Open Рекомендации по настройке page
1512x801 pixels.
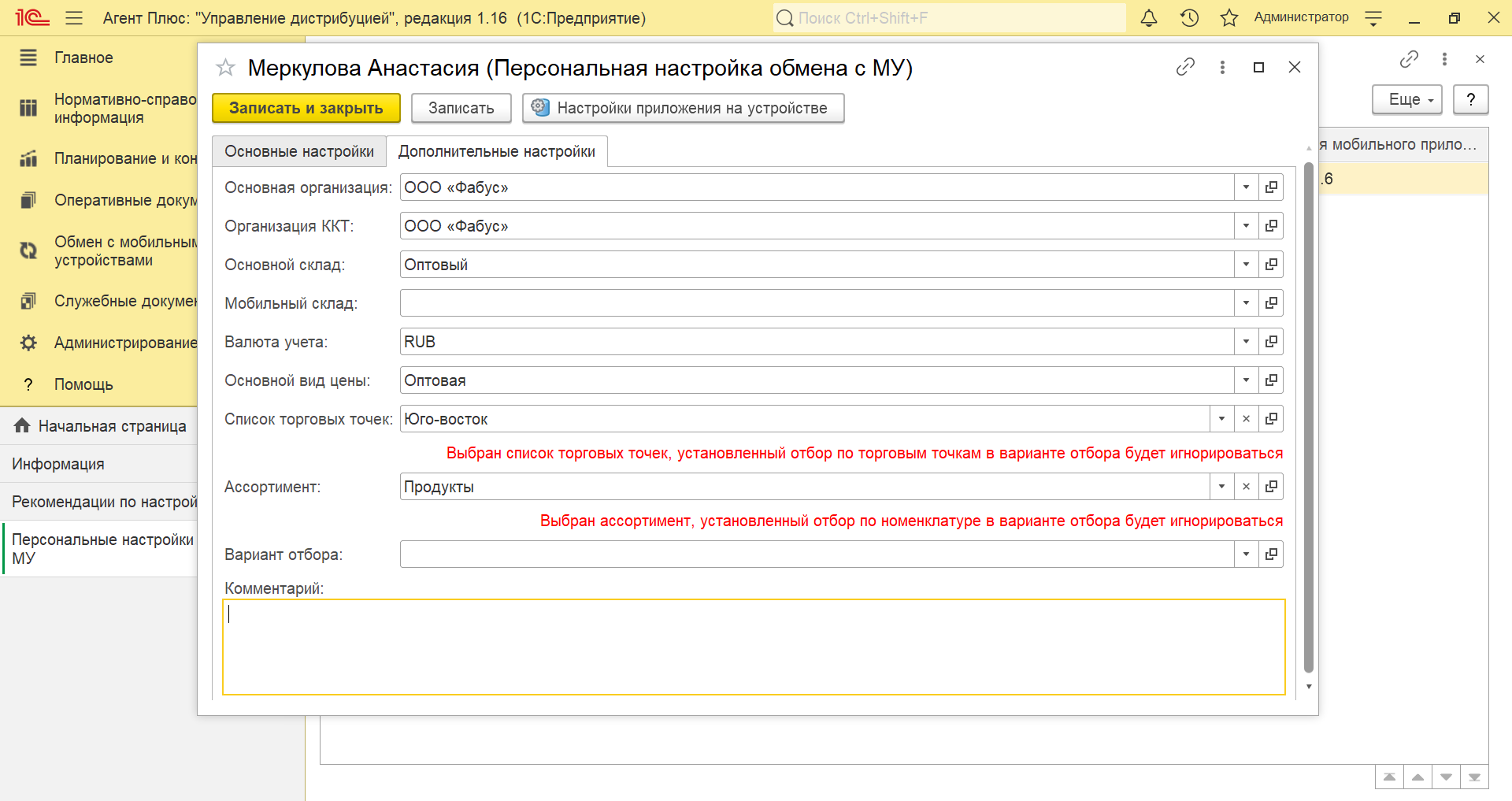(x=98, y=502)
